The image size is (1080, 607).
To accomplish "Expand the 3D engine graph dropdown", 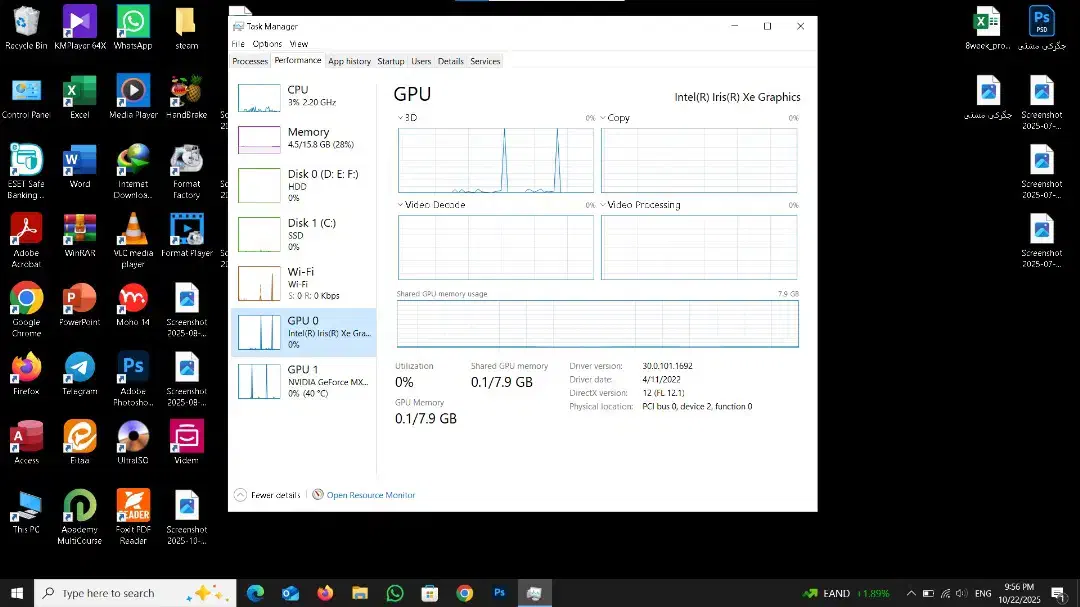I will click(x=402, y=118).
